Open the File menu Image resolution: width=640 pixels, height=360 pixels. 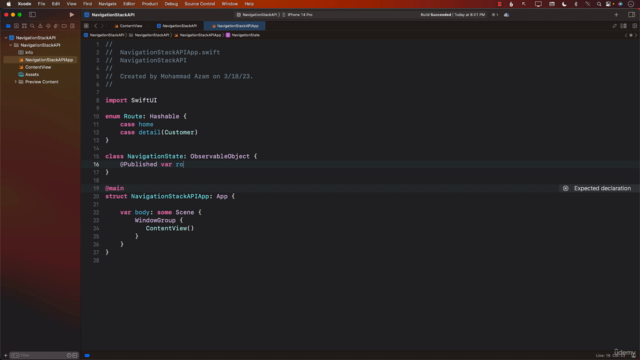tap(41, 4)
